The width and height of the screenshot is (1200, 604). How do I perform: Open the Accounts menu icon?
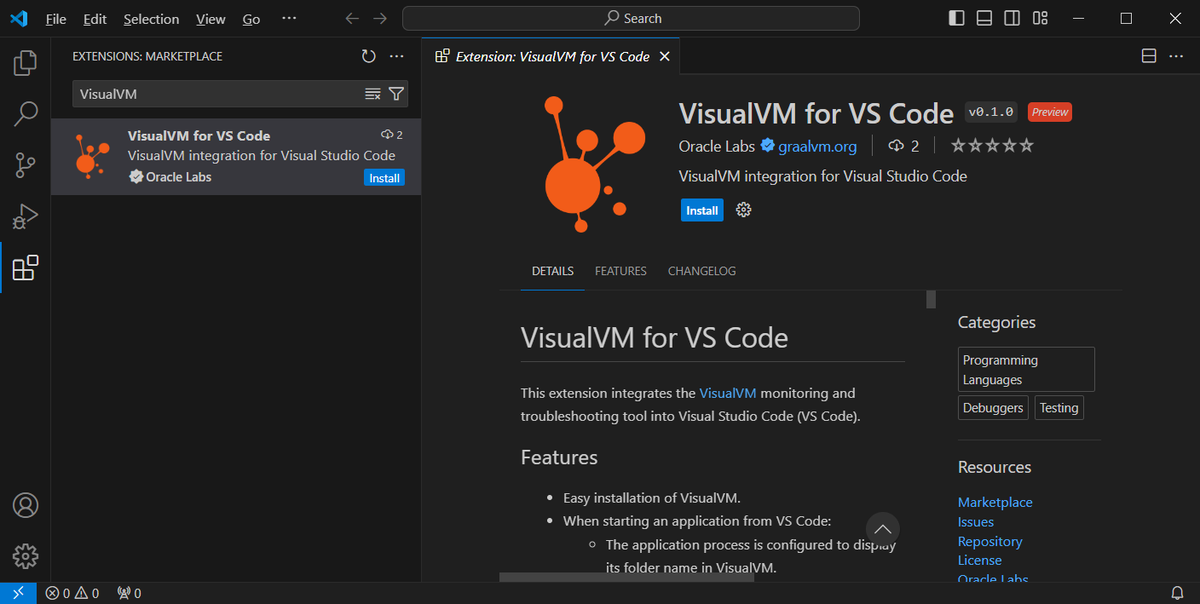pyautogui.click(x=25, y=504)
